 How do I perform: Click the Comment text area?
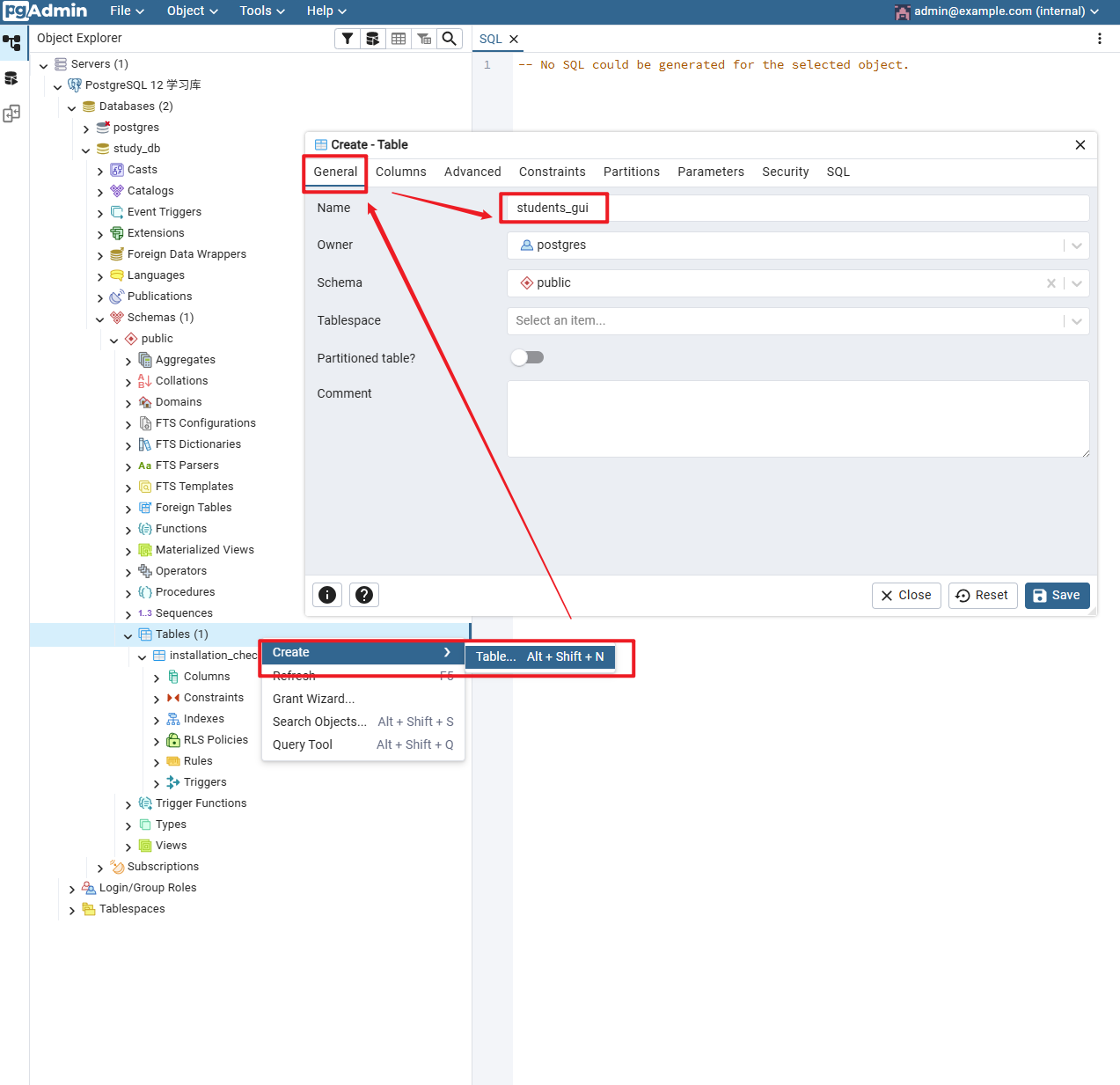click(798, 419)
